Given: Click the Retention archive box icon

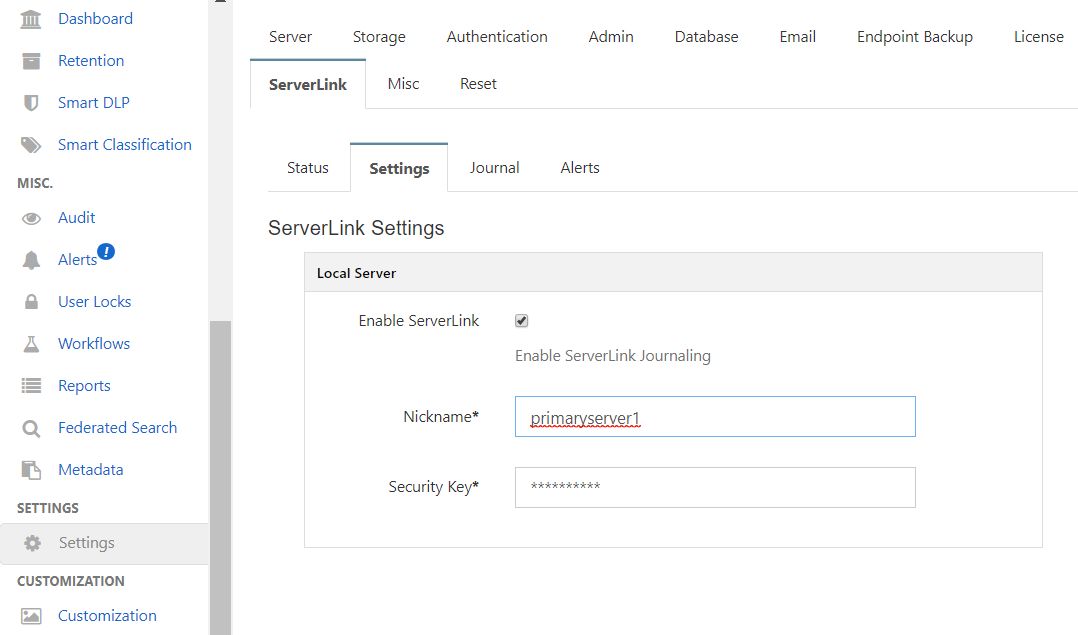Looking at the screenshot, I should (31, 61).
